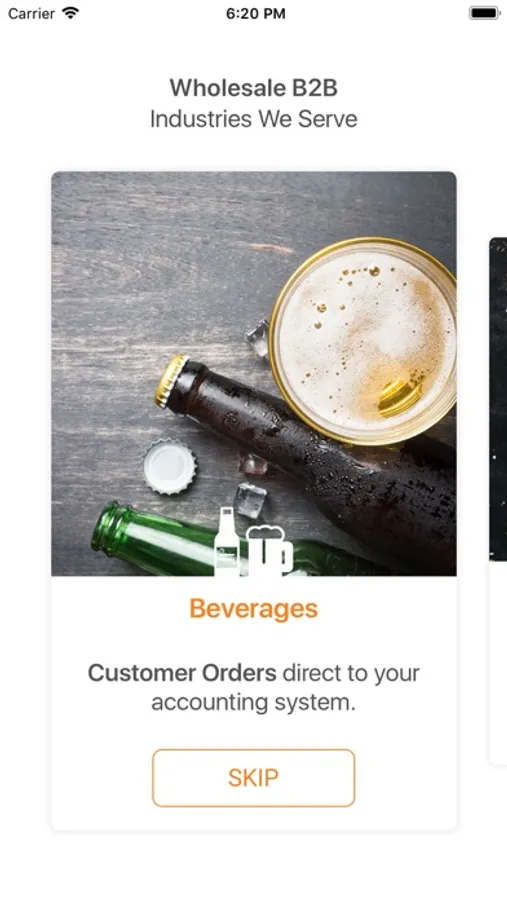Image resolution: width=507 pixels, height=900 pixels.
Task: Tap the white bottle icon overlay
Action: click(226, 541)
